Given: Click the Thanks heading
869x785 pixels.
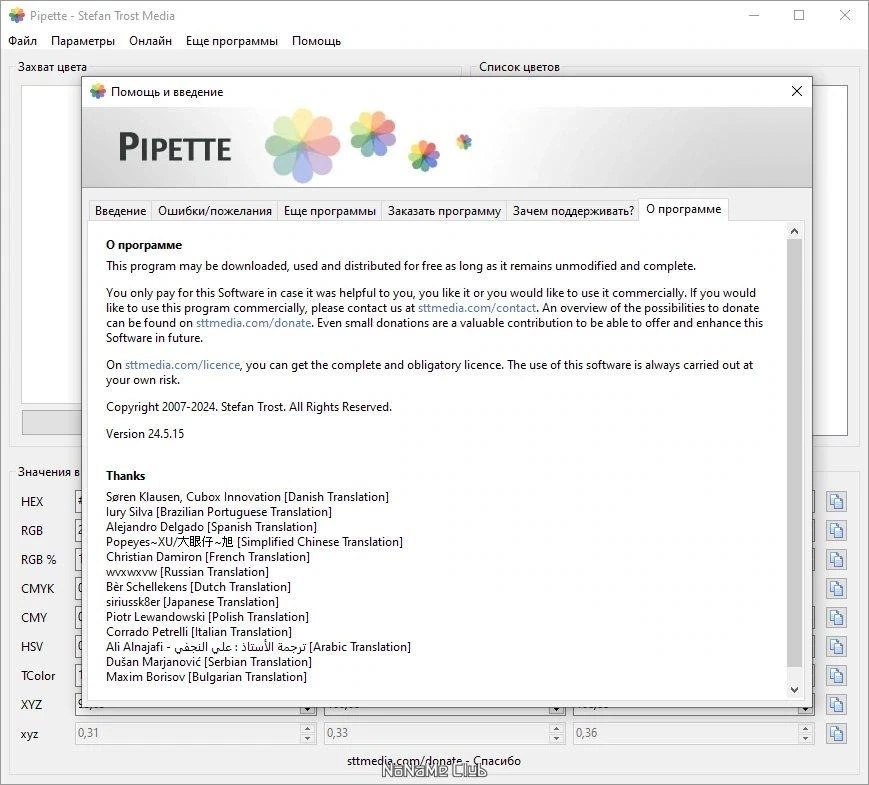Looking at the screenshot, I should pos(125,476).
